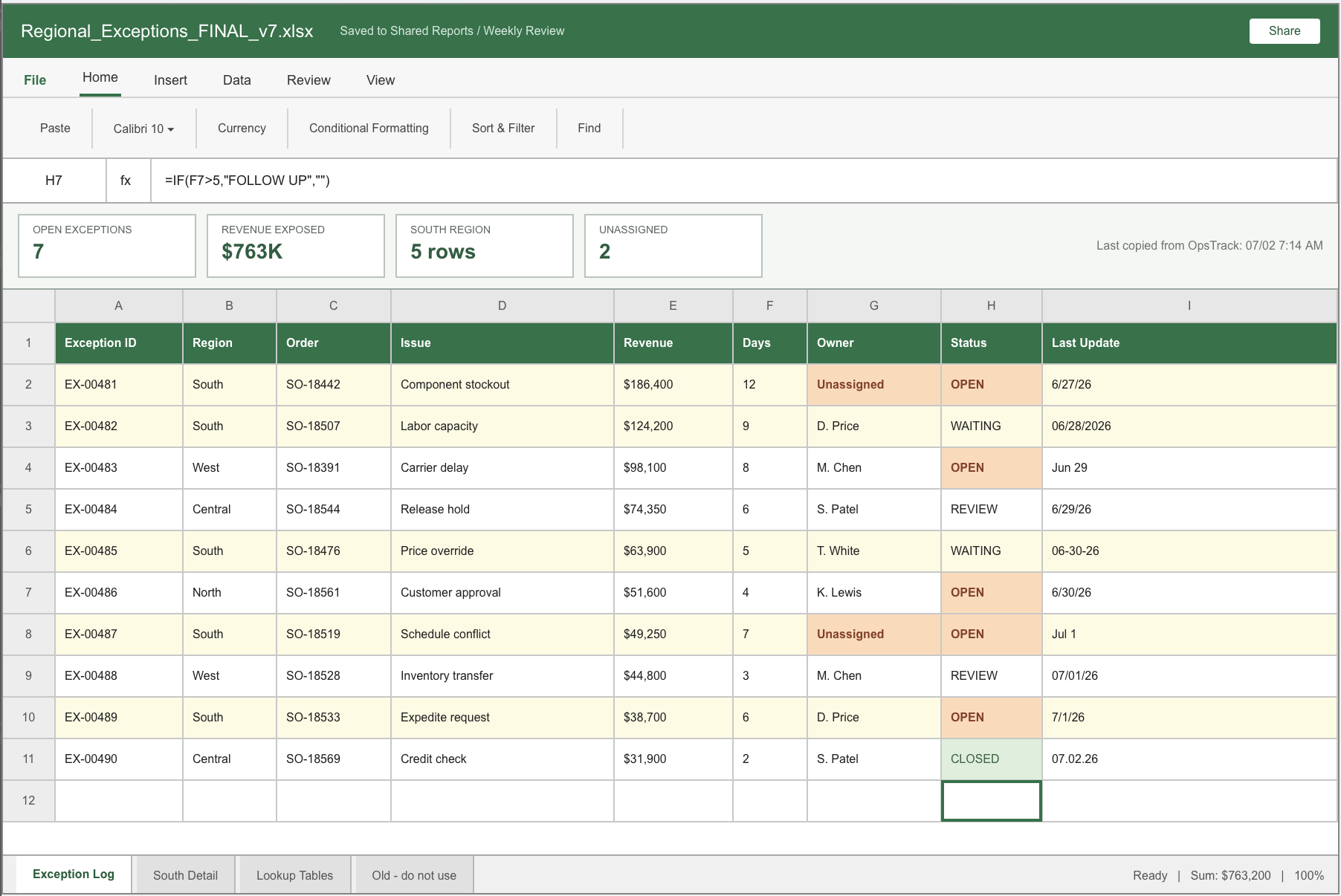The image size is (1341, 896).
Task: Click the OPEN status for EX-00483
Action: coord(992,467)
